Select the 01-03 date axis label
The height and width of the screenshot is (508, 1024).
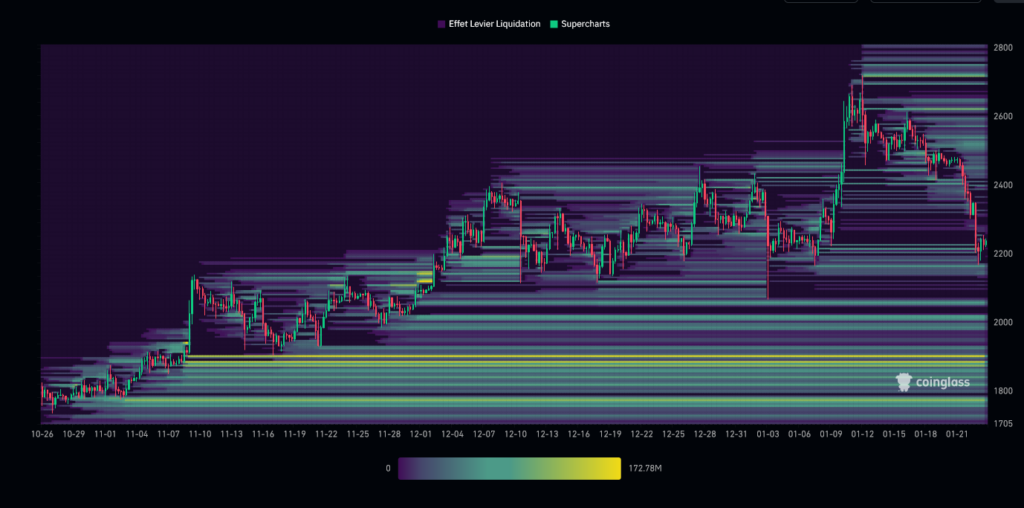click(768, 434)
